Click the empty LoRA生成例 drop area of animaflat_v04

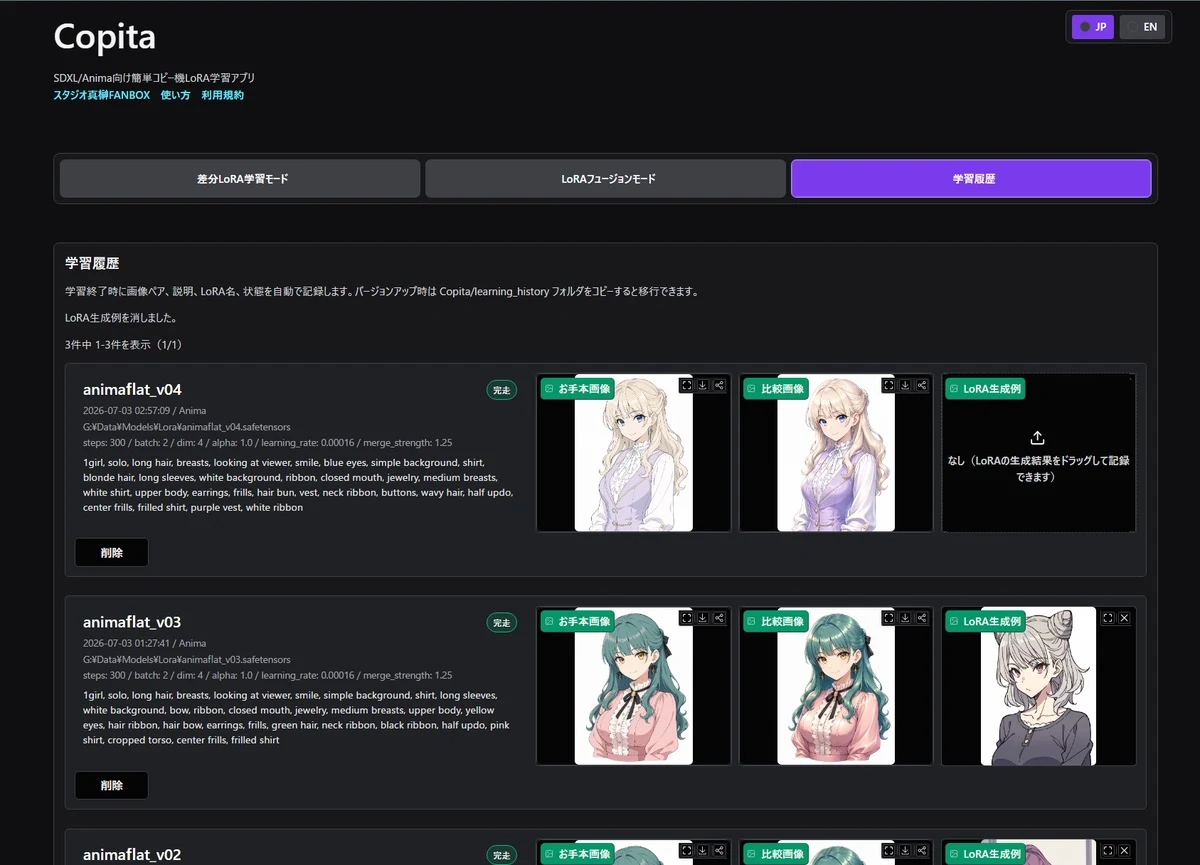[x=1038, y=453]
